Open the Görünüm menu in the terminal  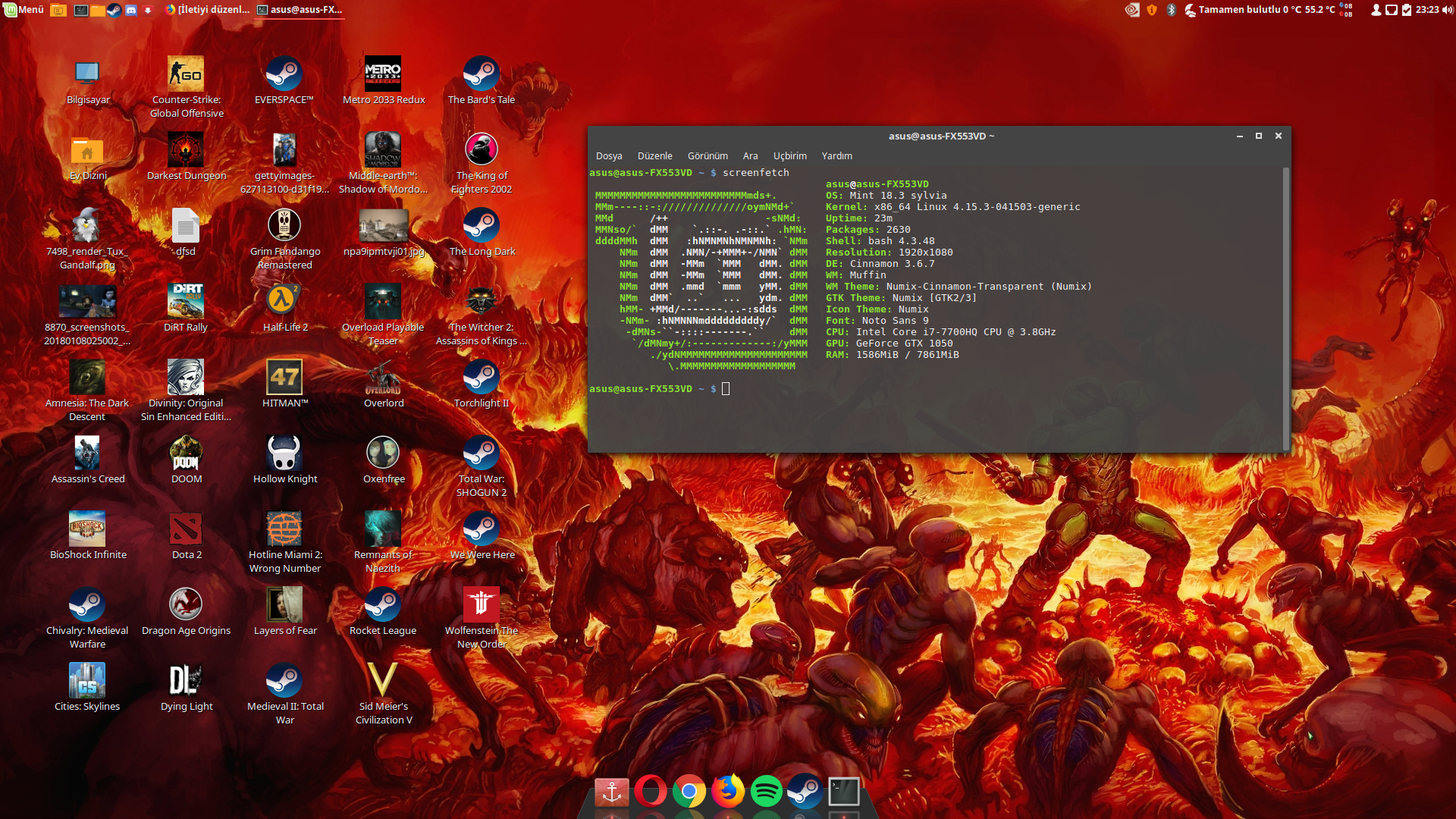[708, 155]
